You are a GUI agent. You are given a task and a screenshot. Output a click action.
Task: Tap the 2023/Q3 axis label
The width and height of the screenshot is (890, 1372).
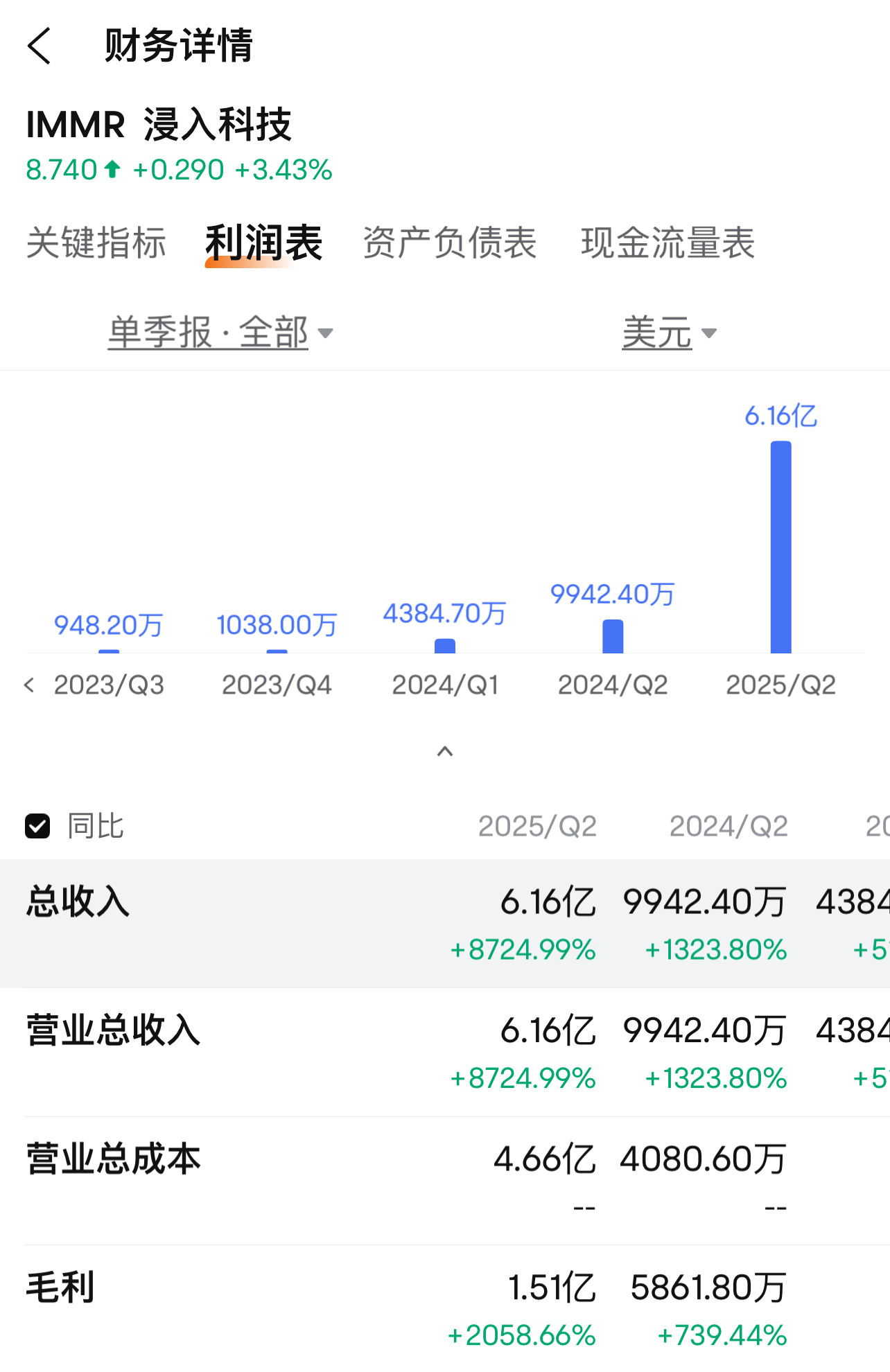point(109,685)
